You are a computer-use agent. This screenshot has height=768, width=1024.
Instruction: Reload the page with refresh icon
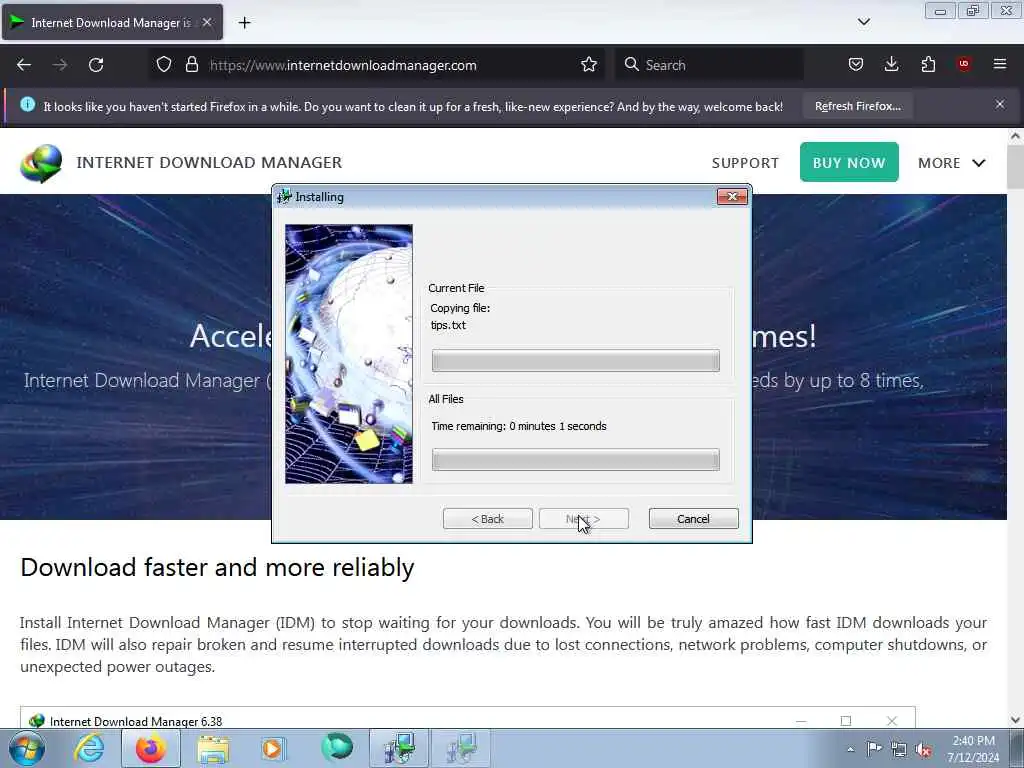click(96, 65)
